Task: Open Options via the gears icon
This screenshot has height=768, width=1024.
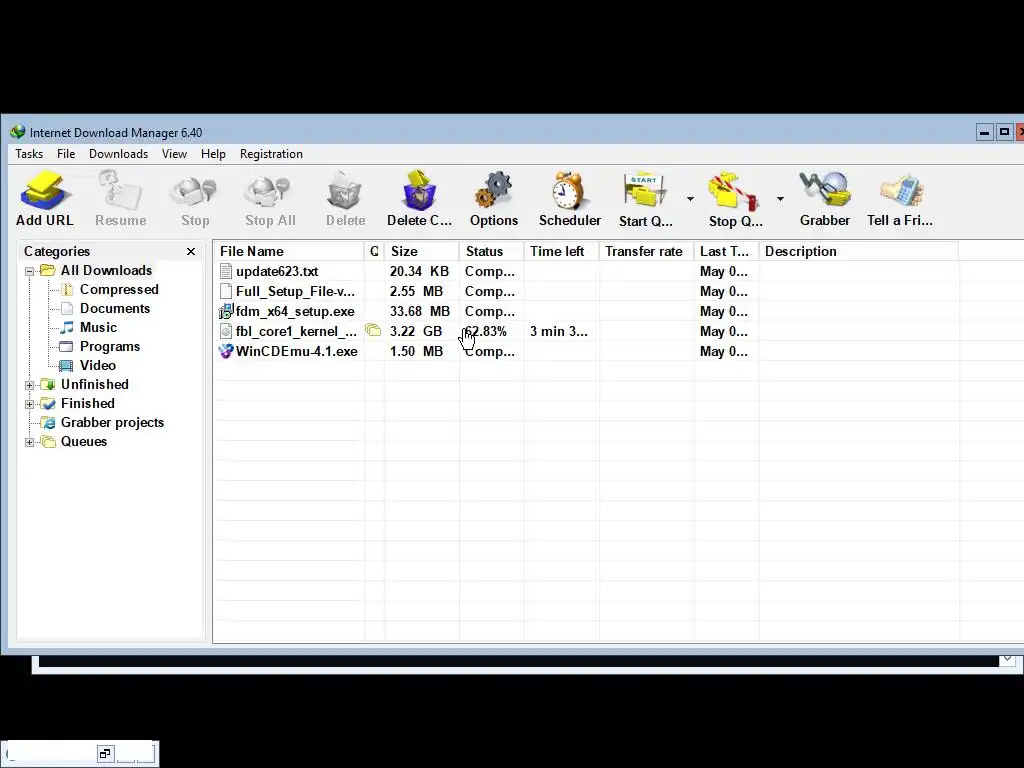Action: coord(494,191)
